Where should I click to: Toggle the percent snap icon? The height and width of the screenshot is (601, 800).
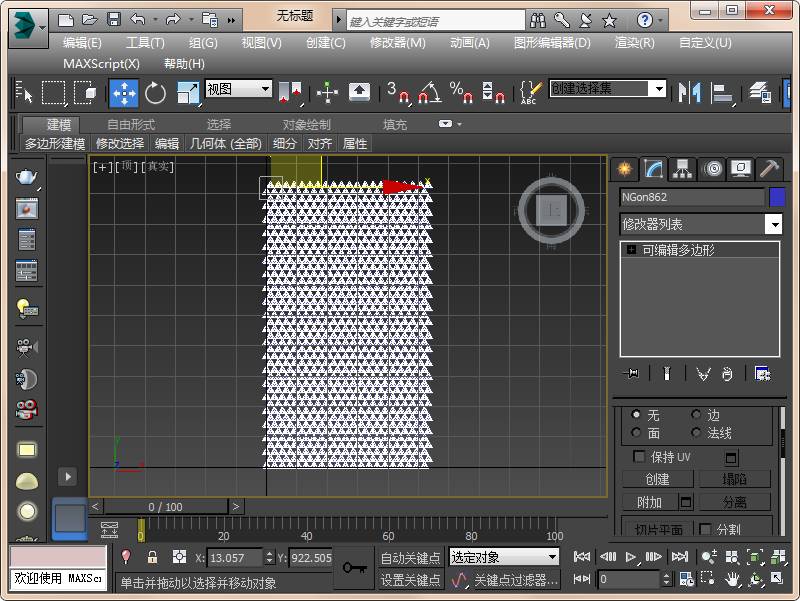tap(461, 93)
